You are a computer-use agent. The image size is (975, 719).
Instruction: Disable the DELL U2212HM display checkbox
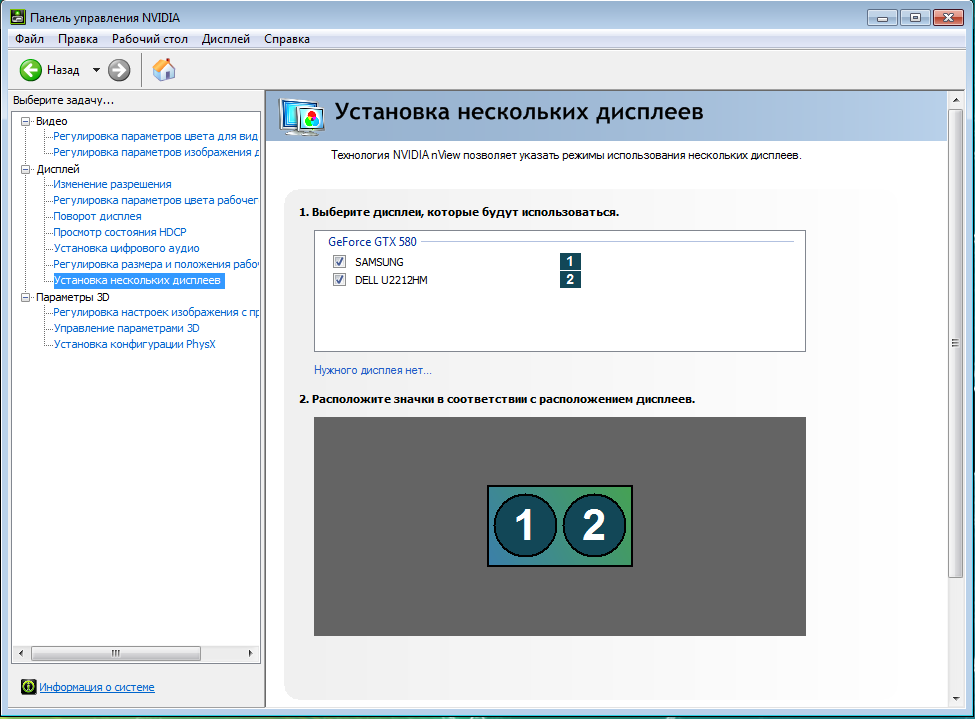[x=339, y=279]
